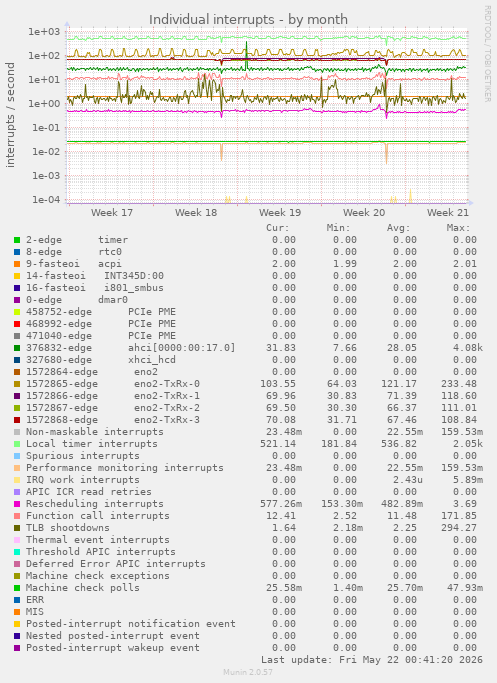Click the RRDTOOL / TOBI OETIKER watermark
This screenshot has height=683, width=497.
coord(488,54)
